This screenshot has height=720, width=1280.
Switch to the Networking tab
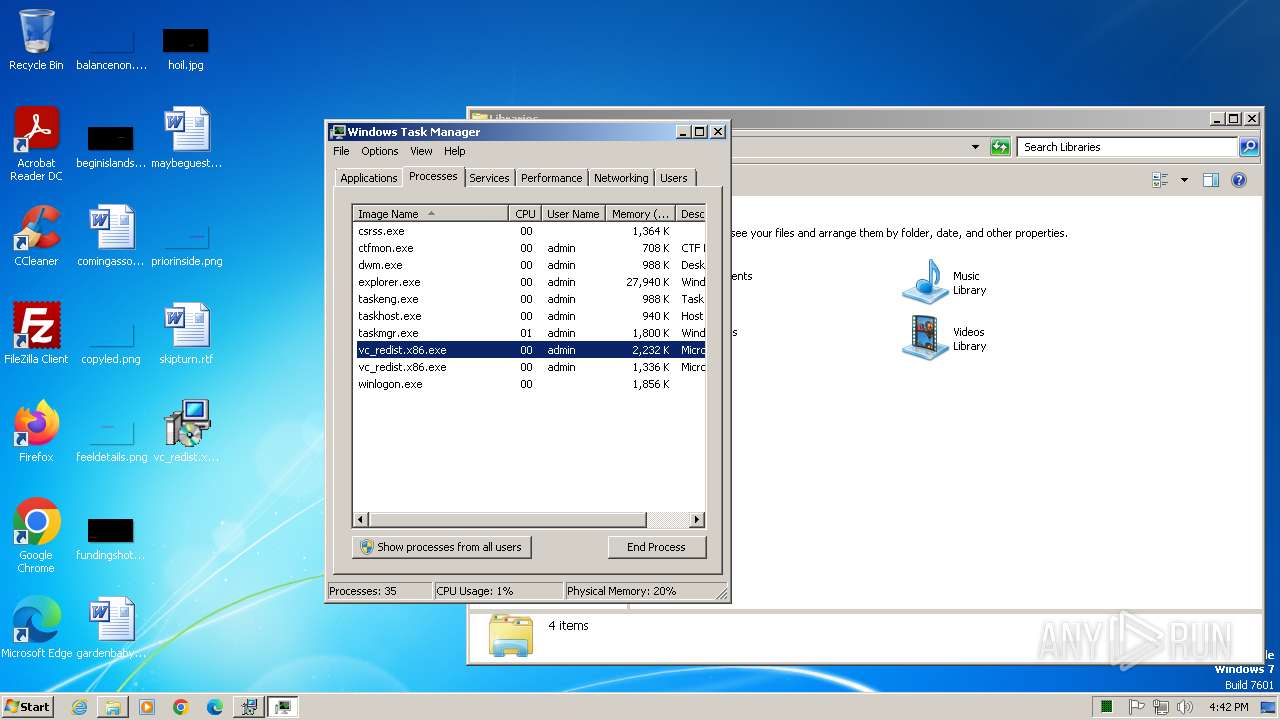pos(621,178)
